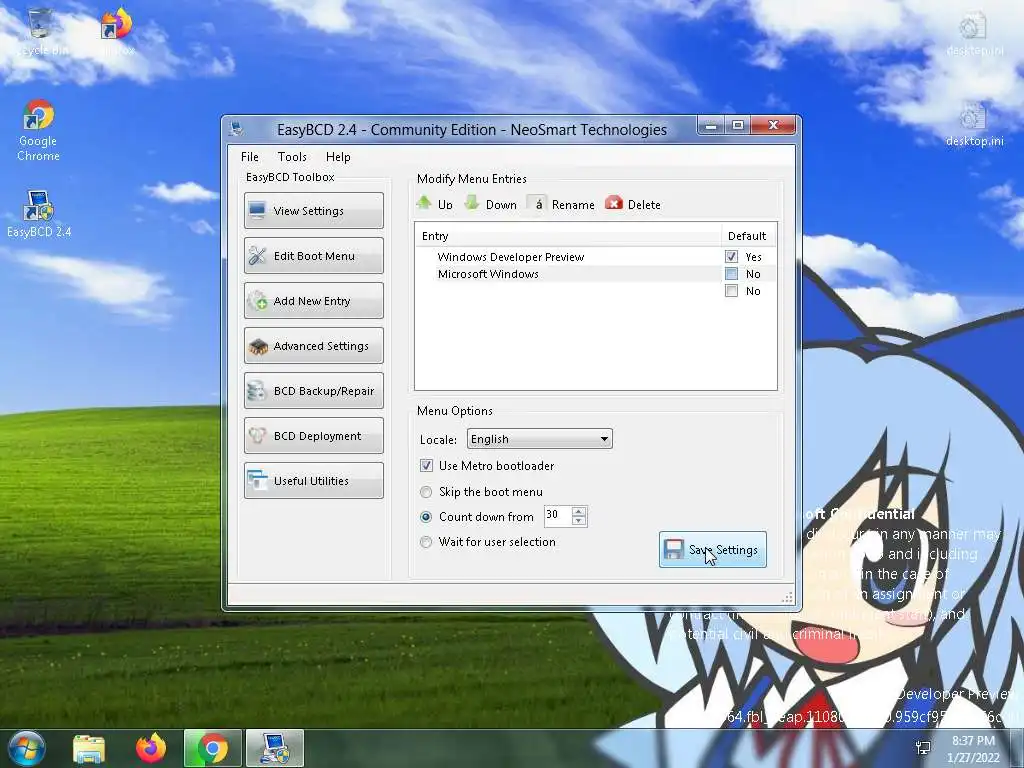Increase countdown with the up spinner arrow
Screen dimensions: 1024x768
(x=579, y=511)
